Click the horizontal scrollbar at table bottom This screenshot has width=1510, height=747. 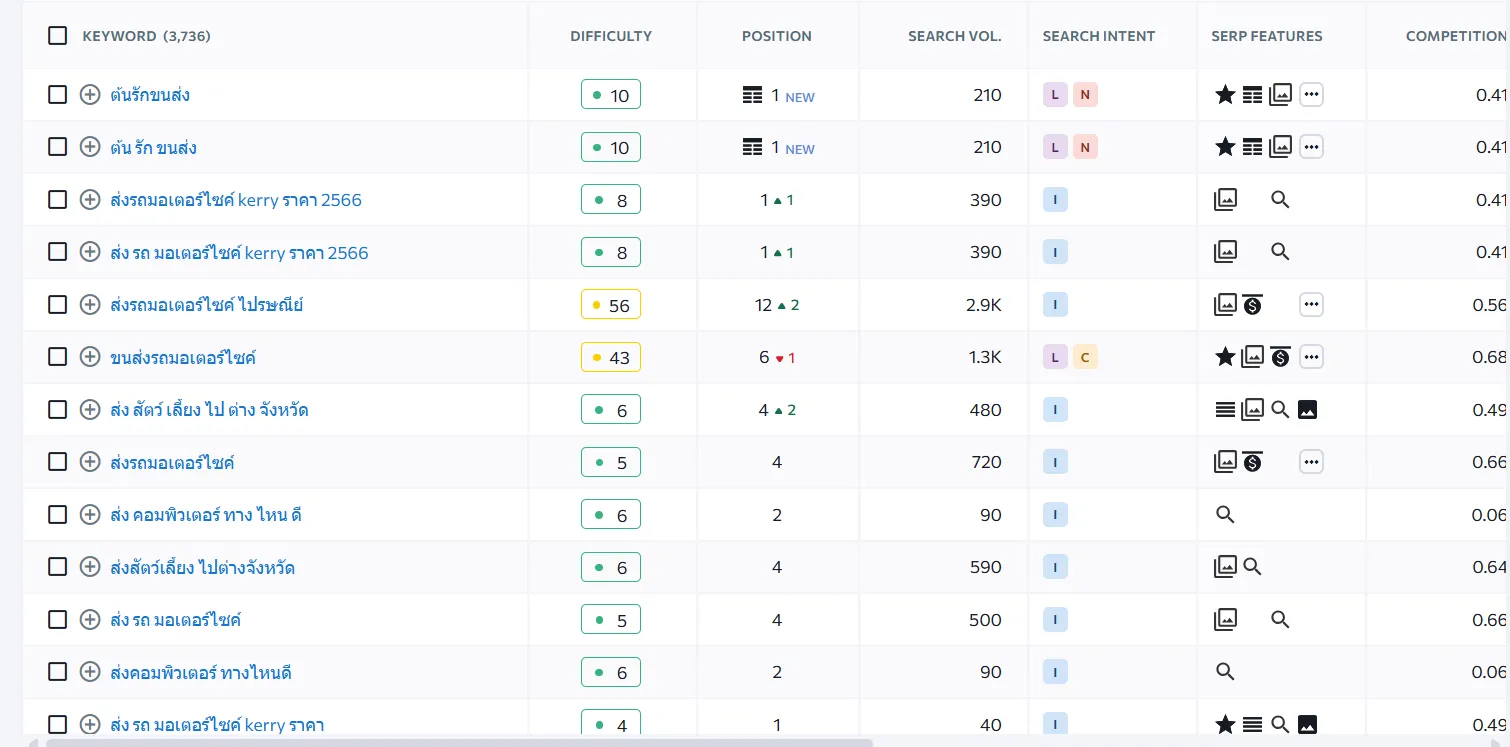click(x=460, y=742)
